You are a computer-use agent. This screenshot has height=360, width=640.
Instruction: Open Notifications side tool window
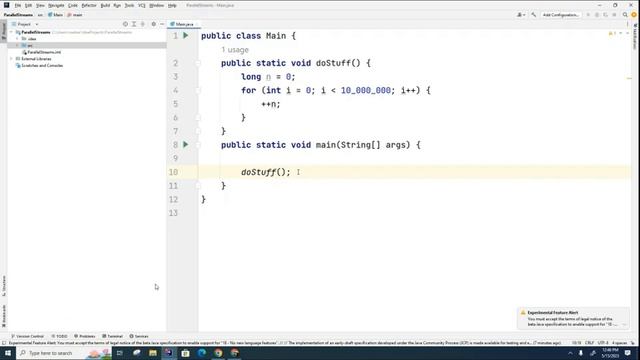636,37
